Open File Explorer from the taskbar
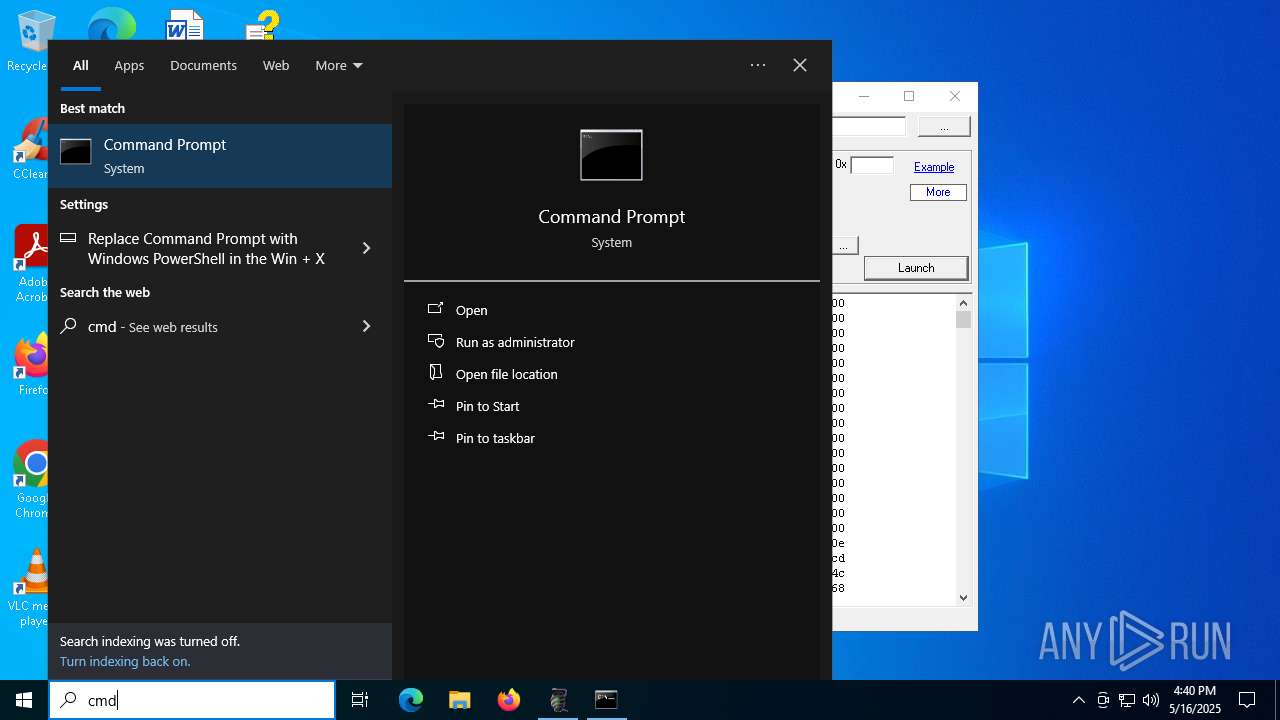The height and width of the screenshot is (720, 1280). (x=459, y=700)
